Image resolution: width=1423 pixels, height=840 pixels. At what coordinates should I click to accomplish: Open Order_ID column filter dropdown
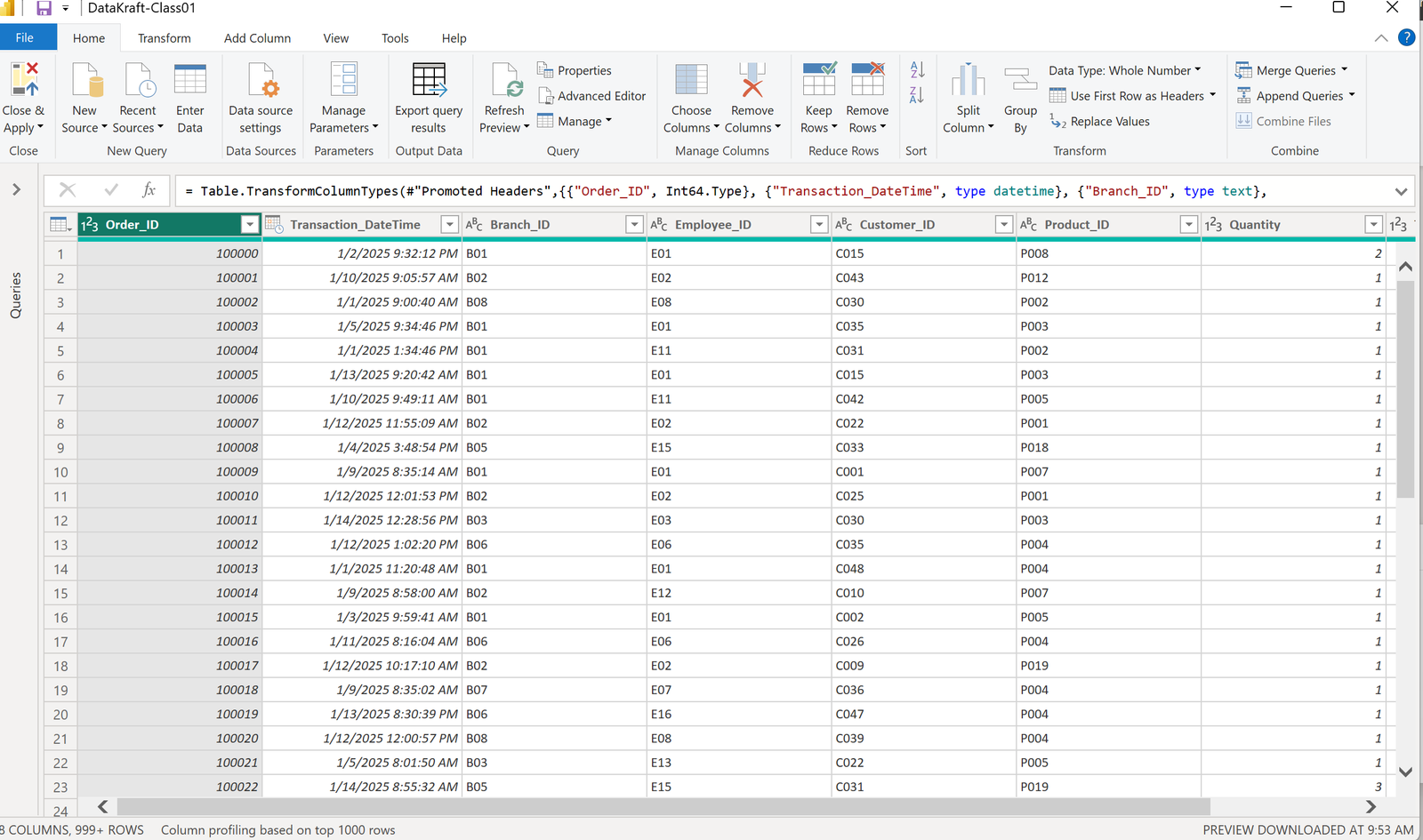250,225
